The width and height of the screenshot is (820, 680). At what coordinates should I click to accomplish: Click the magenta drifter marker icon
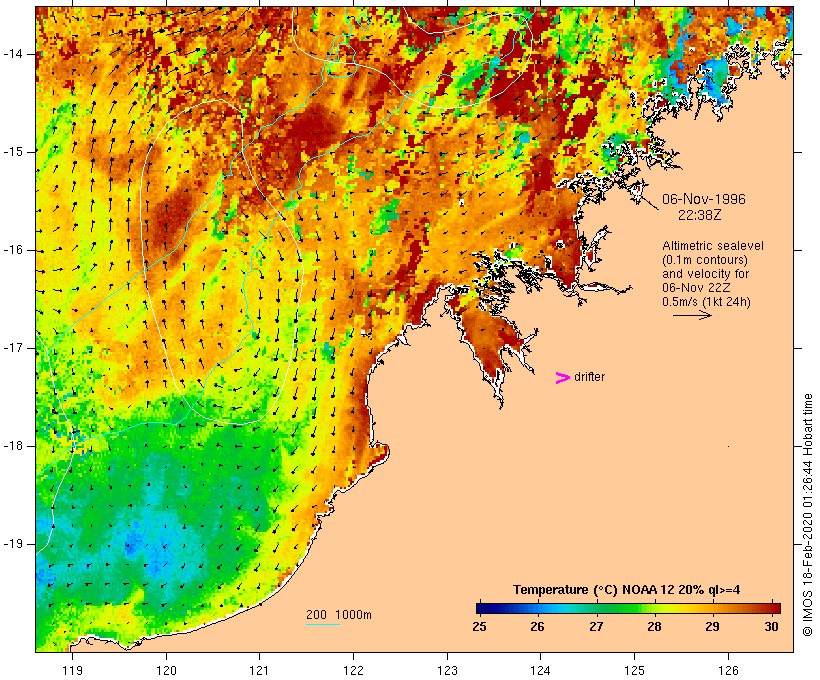point(562,378)
